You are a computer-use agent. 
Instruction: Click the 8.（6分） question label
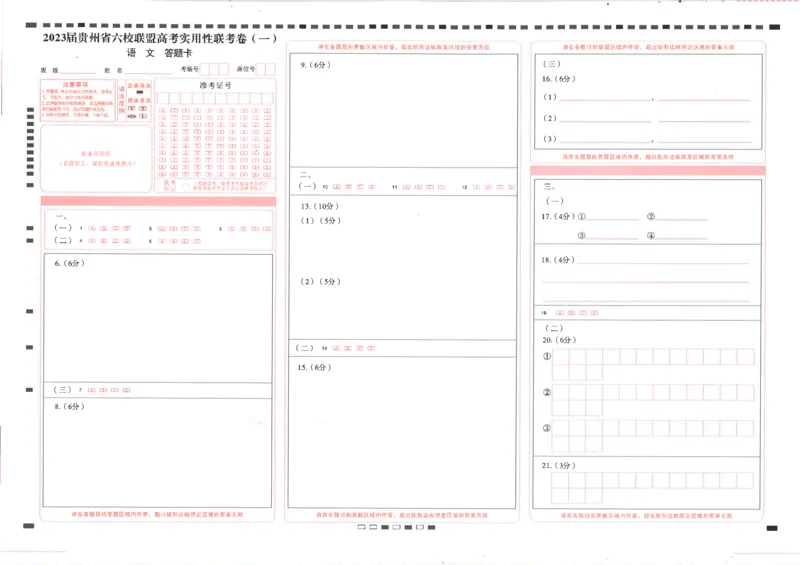(x=69, y=407)
